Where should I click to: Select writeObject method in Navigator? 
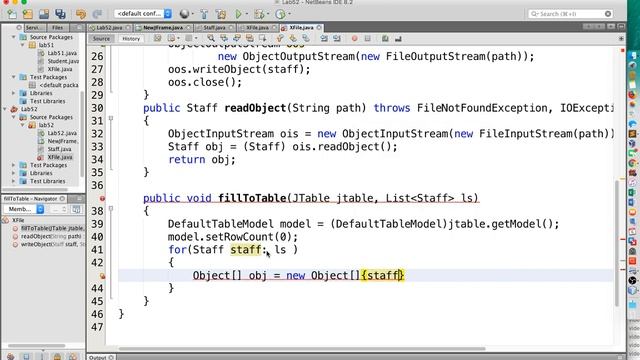52,244
